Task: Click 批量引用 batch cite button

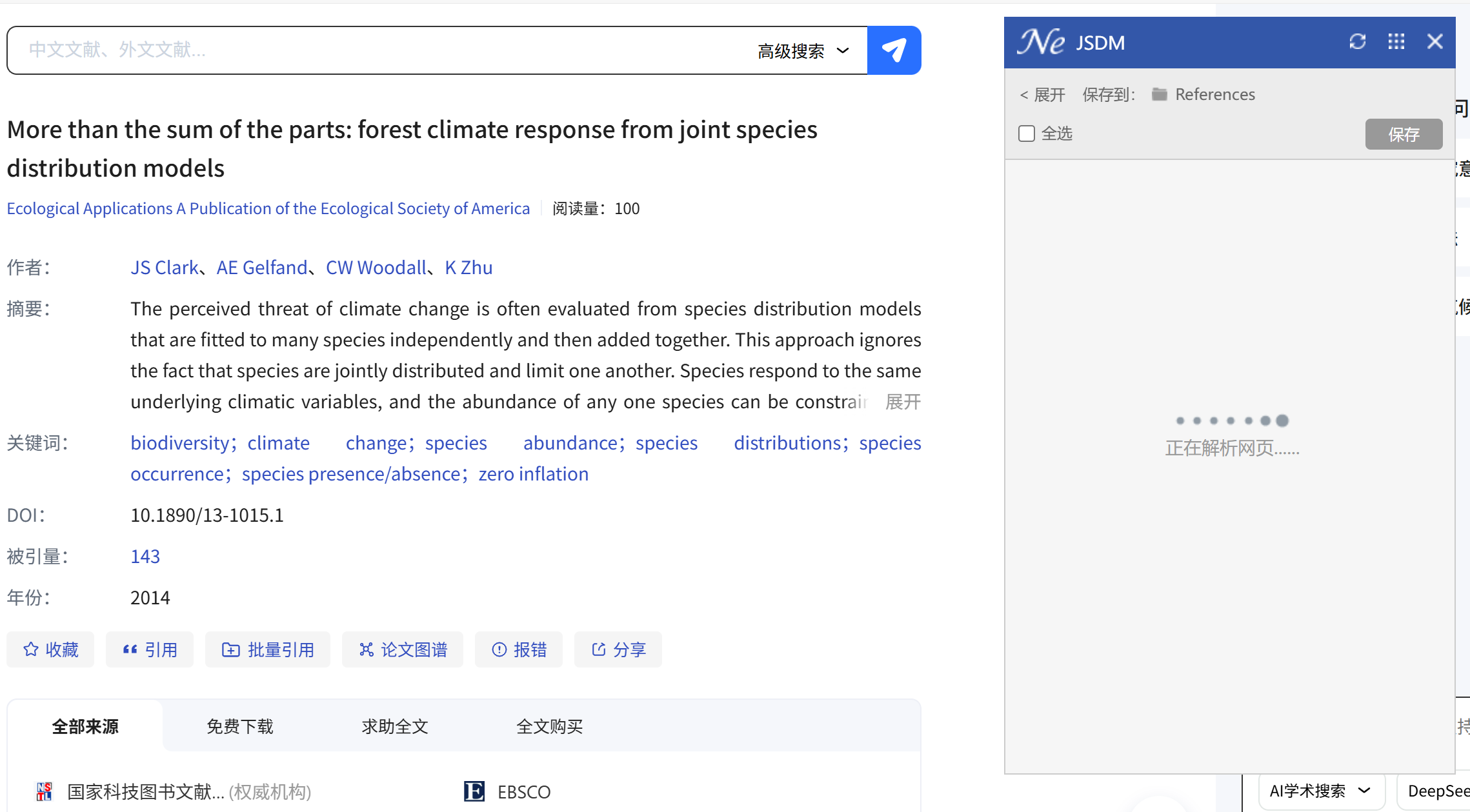Action: coord(268,649)
